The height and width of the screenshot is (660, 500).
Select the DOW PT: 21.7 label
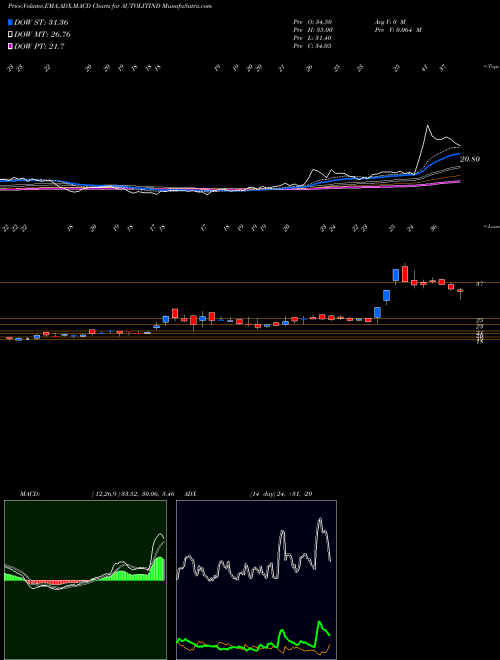tap(39, 47)
